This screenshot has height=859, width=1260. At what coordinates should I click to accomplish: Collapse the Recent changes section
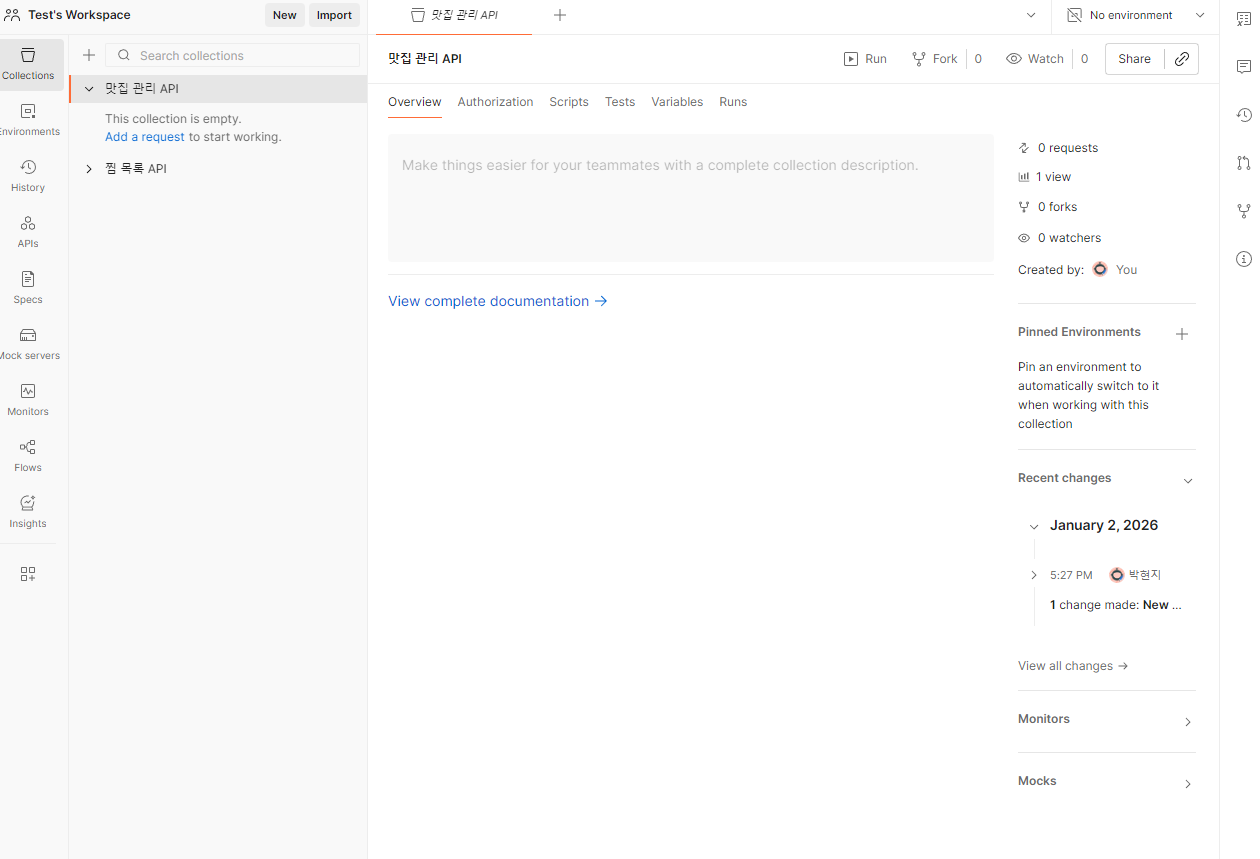[x=1188, y=481]
